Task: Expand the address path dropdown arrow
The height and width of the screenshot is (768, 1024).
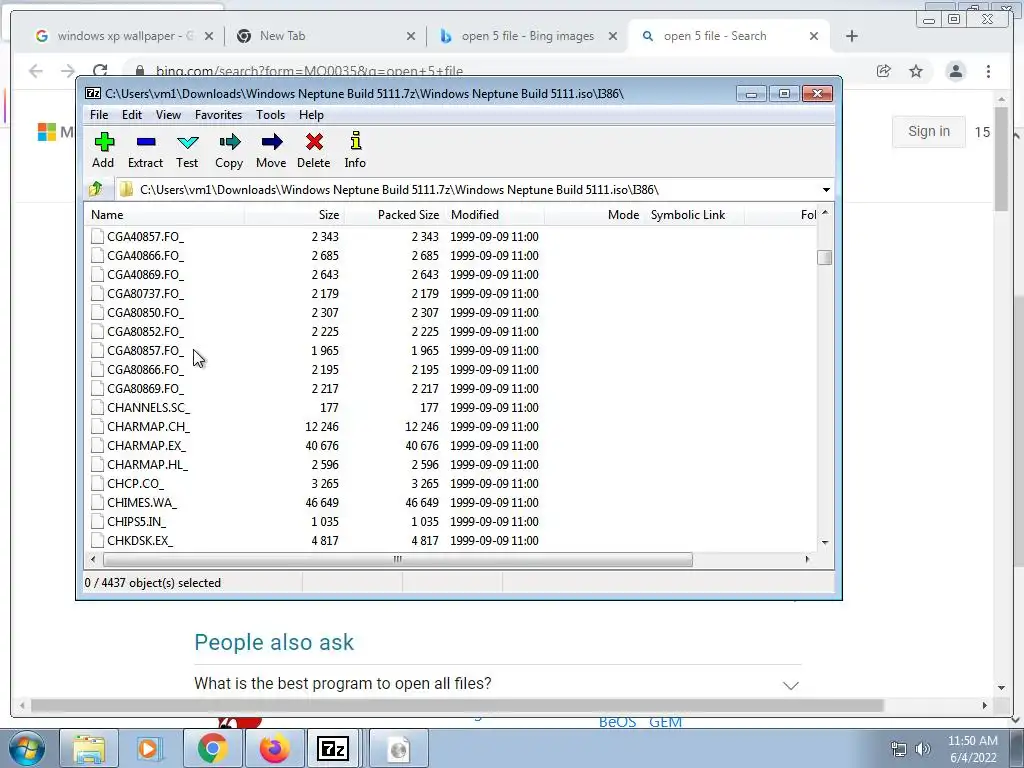Action: point(826,190)
